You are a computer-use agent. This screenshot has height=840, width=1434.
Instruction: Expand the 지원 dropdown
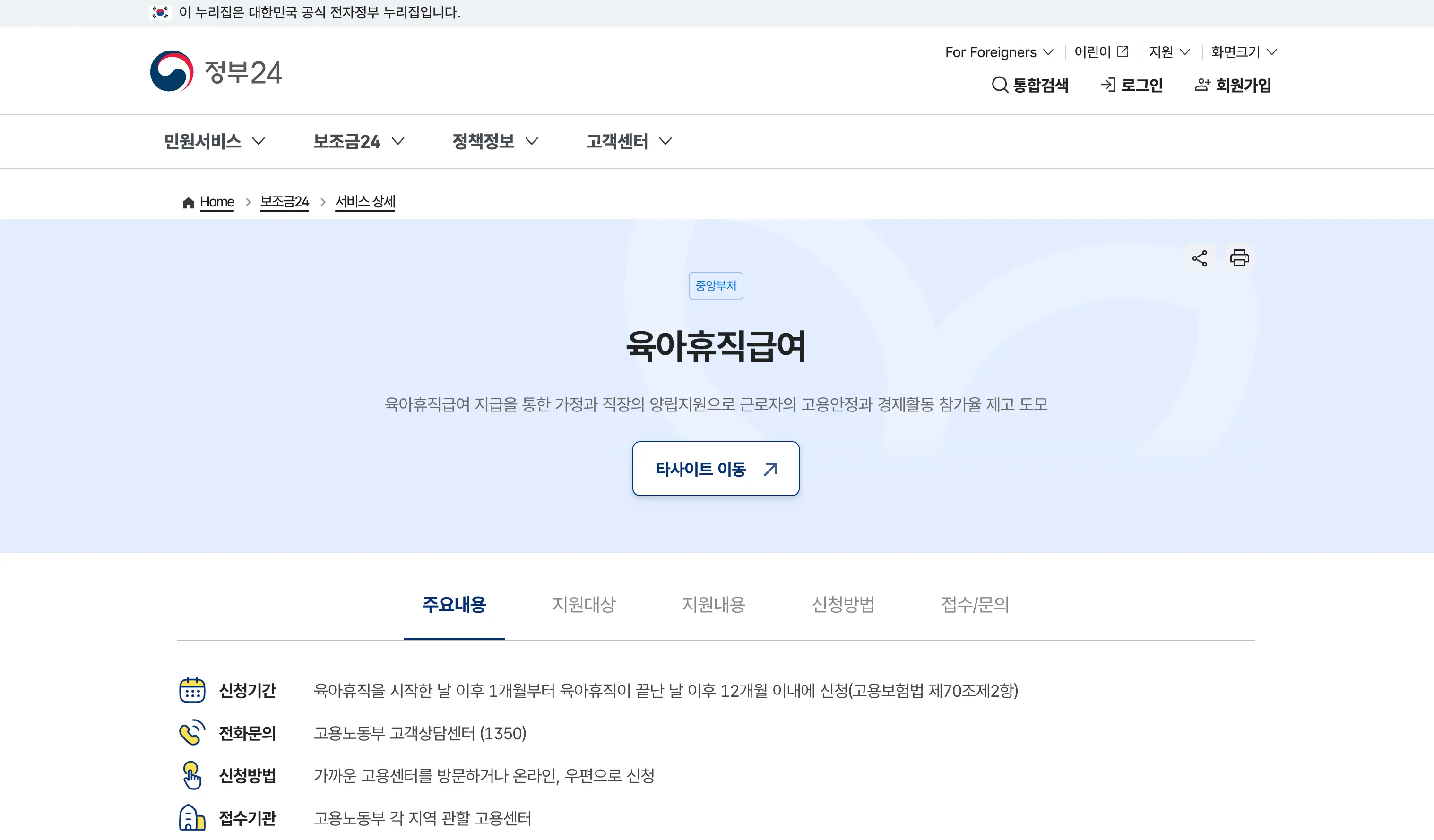coord(1169,52)
